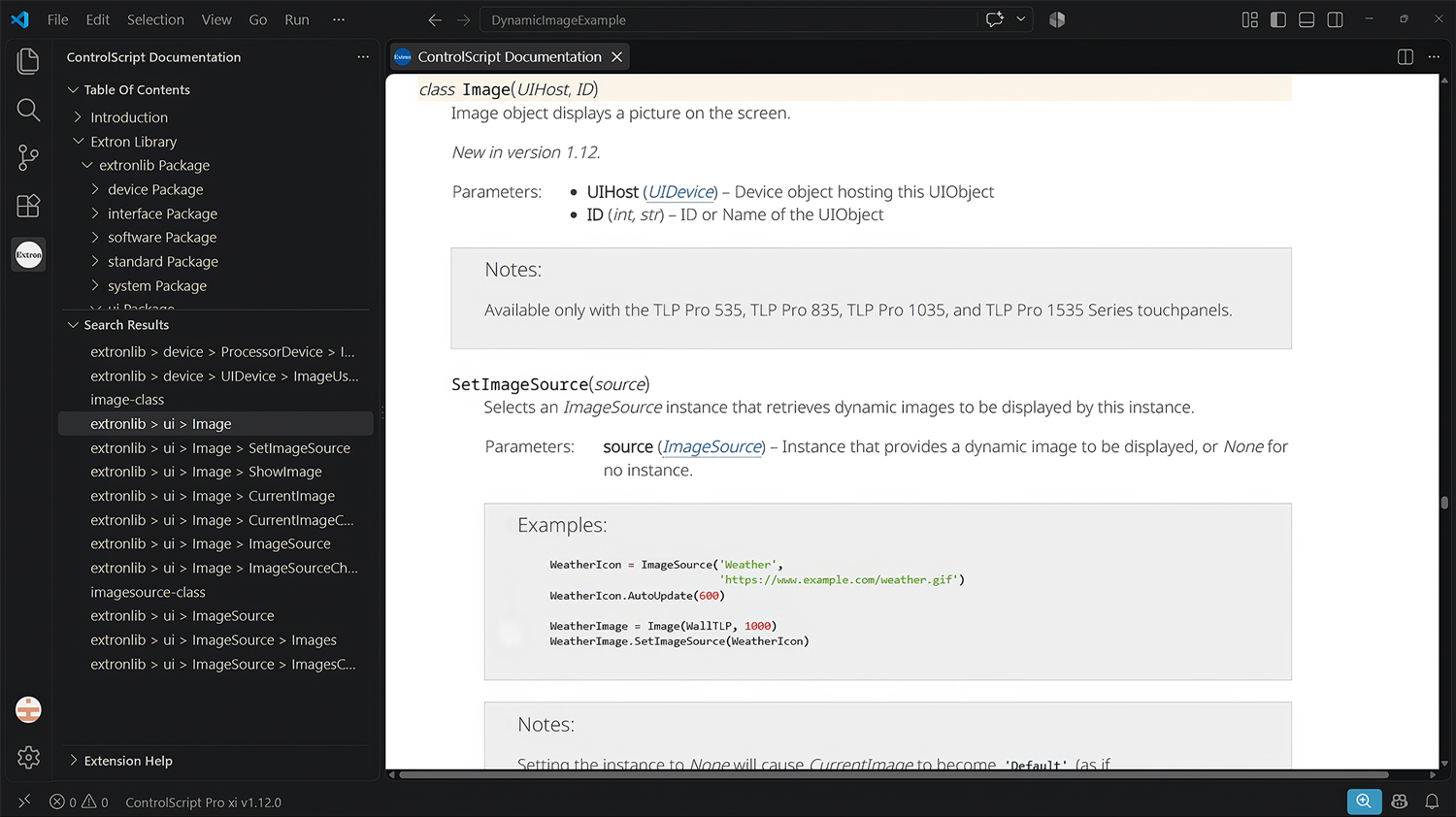The height and width of the screenshot is (817, 1456).
Task: Open search result ImageSource > Images
Action: point(216,640)
